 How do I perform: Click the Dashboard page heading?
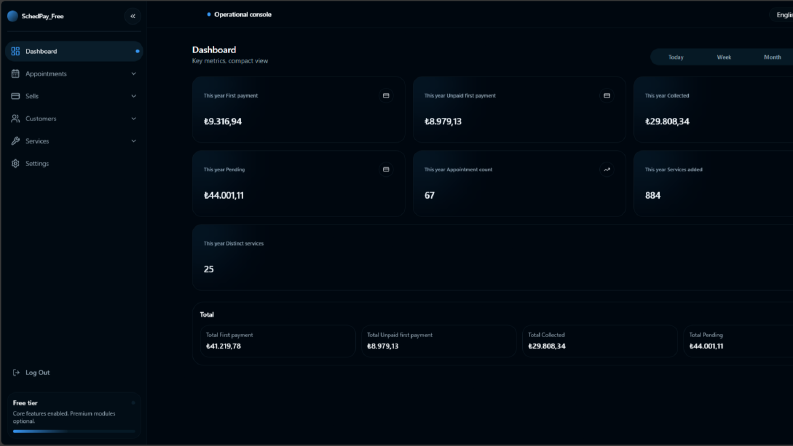coord(214,50)
